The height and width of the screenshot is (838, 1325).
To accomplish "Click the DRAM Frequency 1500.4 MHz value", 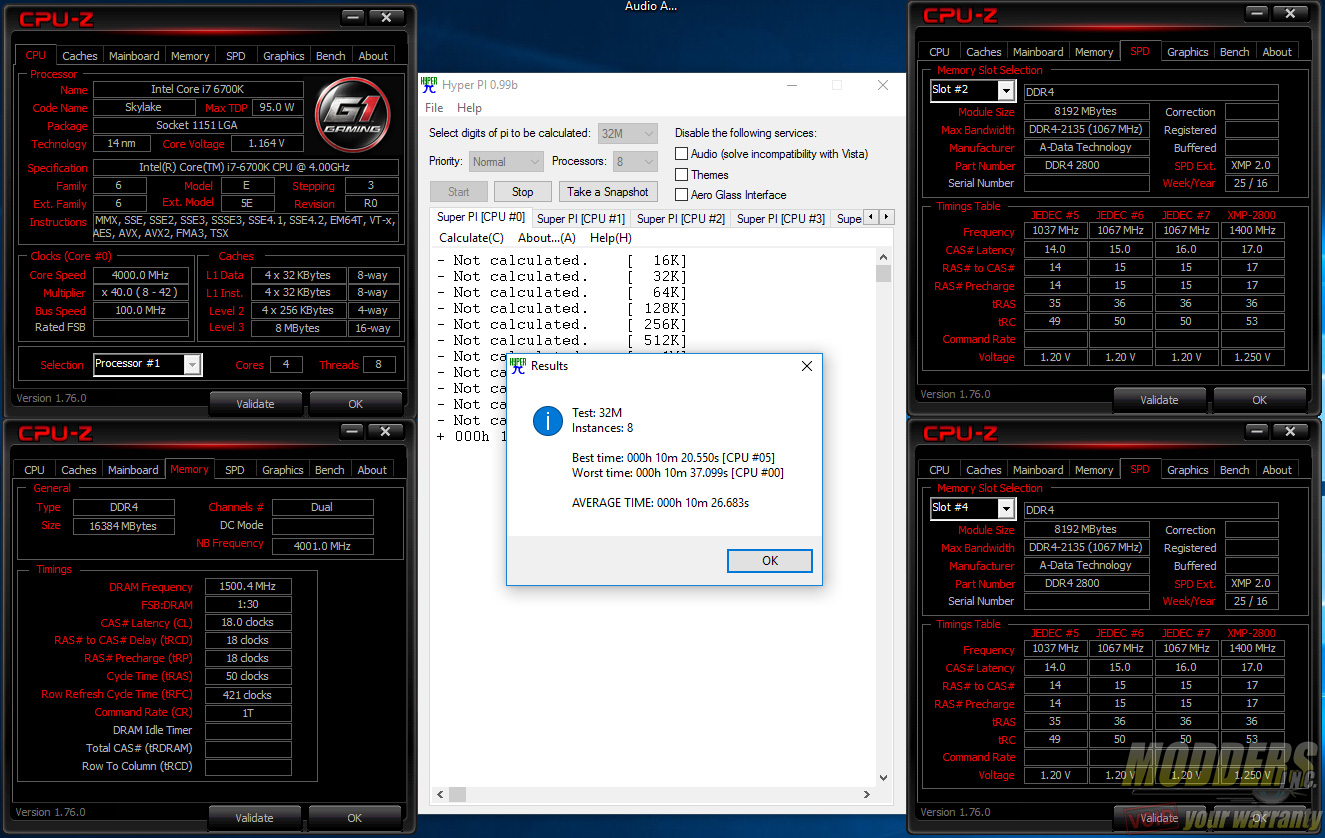I will 248,586.
